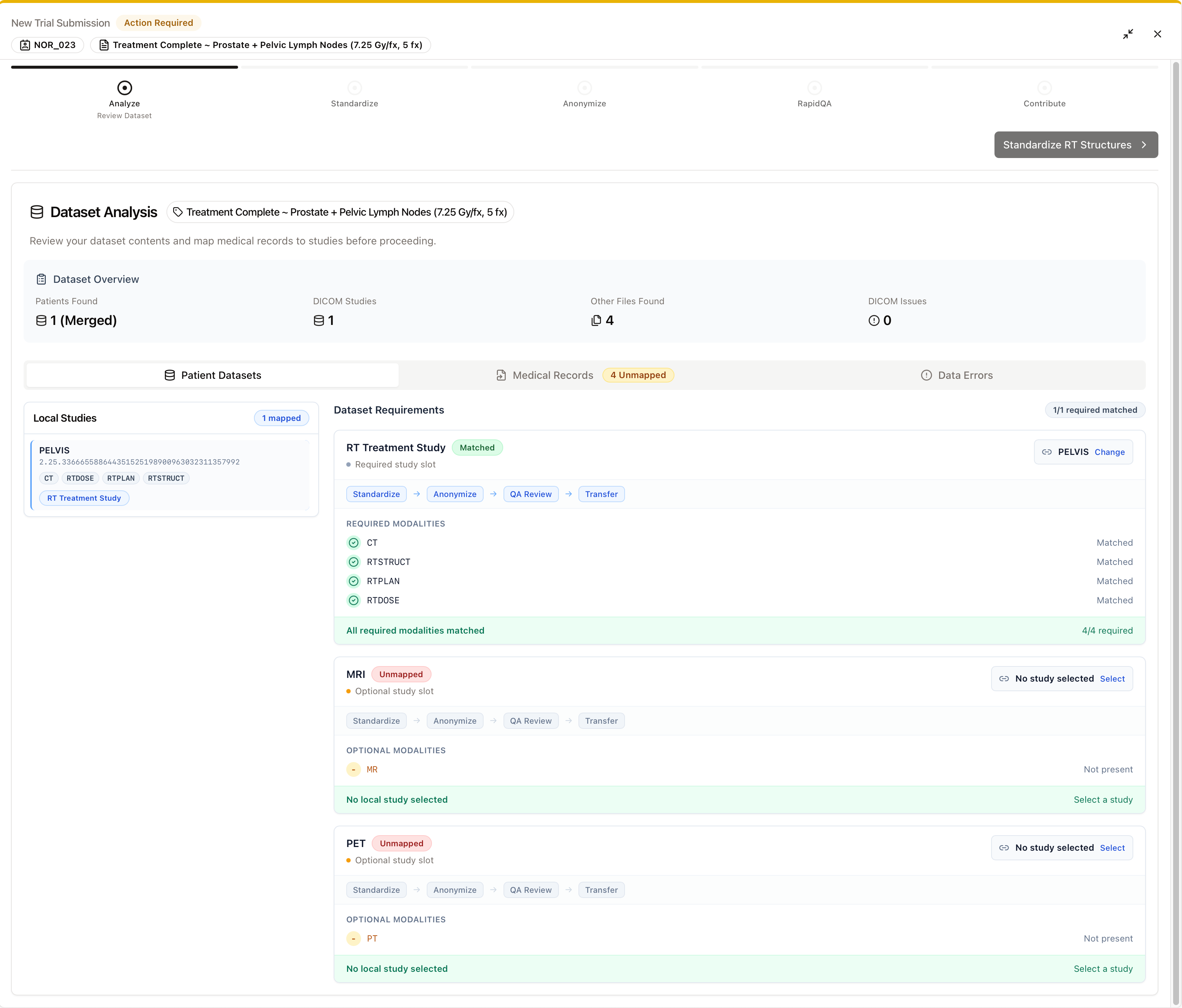Click Select a study in MRI footer
Screen dimensions: 1182x1008
tap(1103, 800)
